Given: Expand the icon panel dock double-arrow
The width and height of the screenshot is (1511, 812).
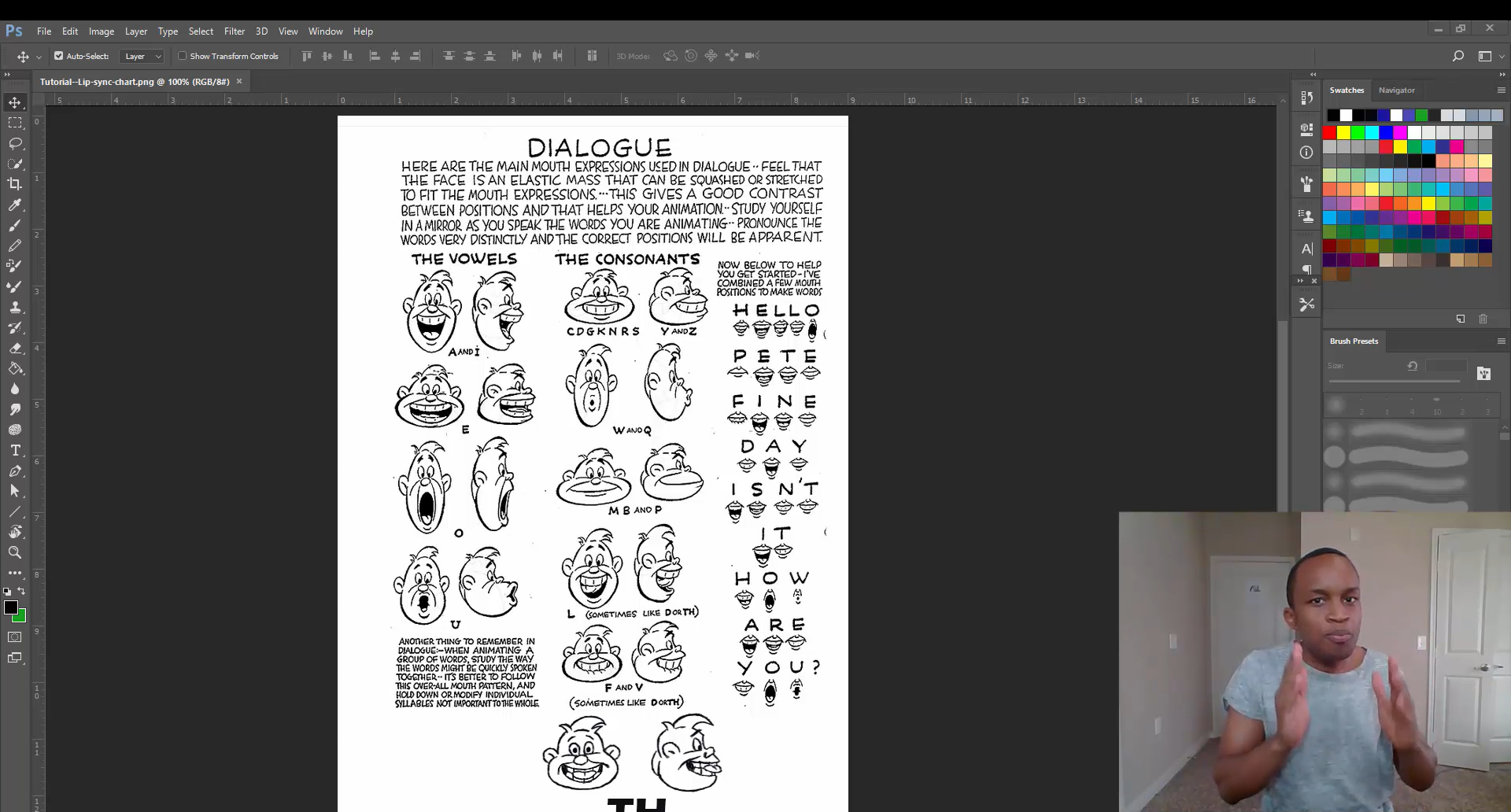Looking at the screenshot, I should coord(1313,74).
